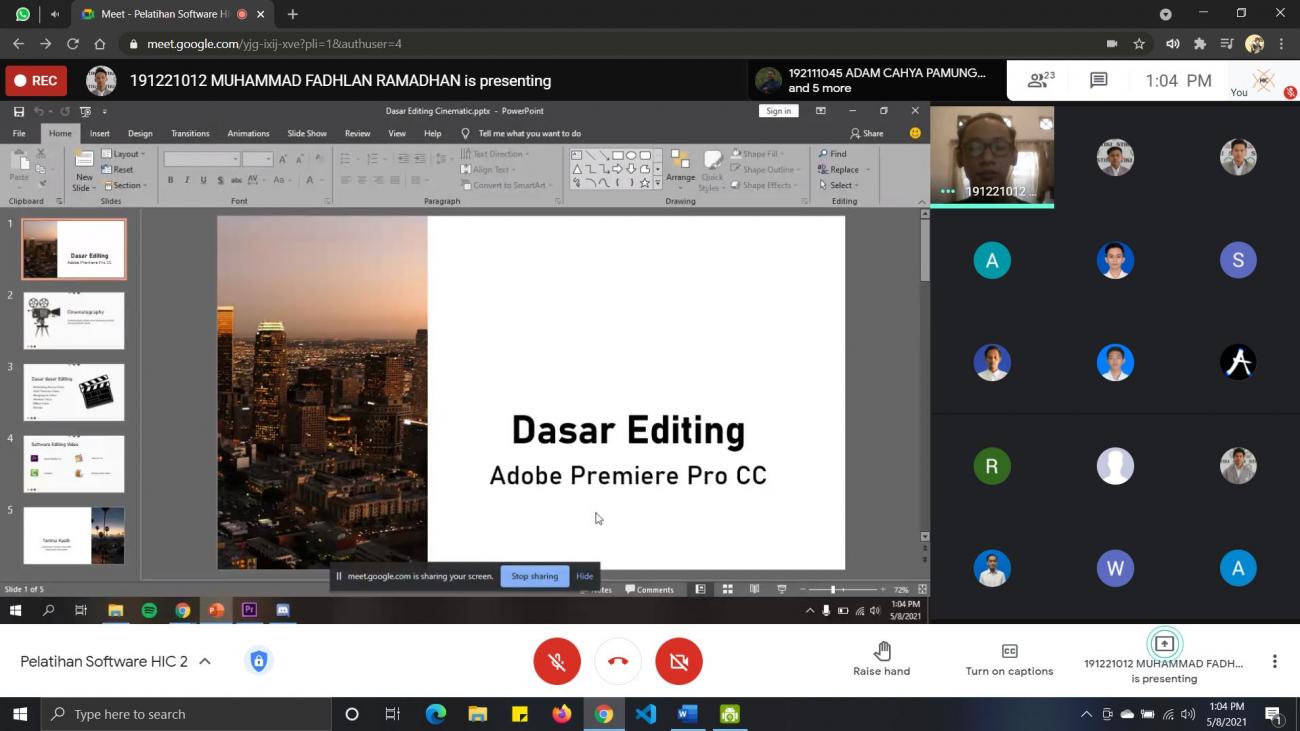The width and height of the screenshot is (1300, 731).
Task: Click the tab search dropdown arrow in Chrome
Action: coord(1165,14)
